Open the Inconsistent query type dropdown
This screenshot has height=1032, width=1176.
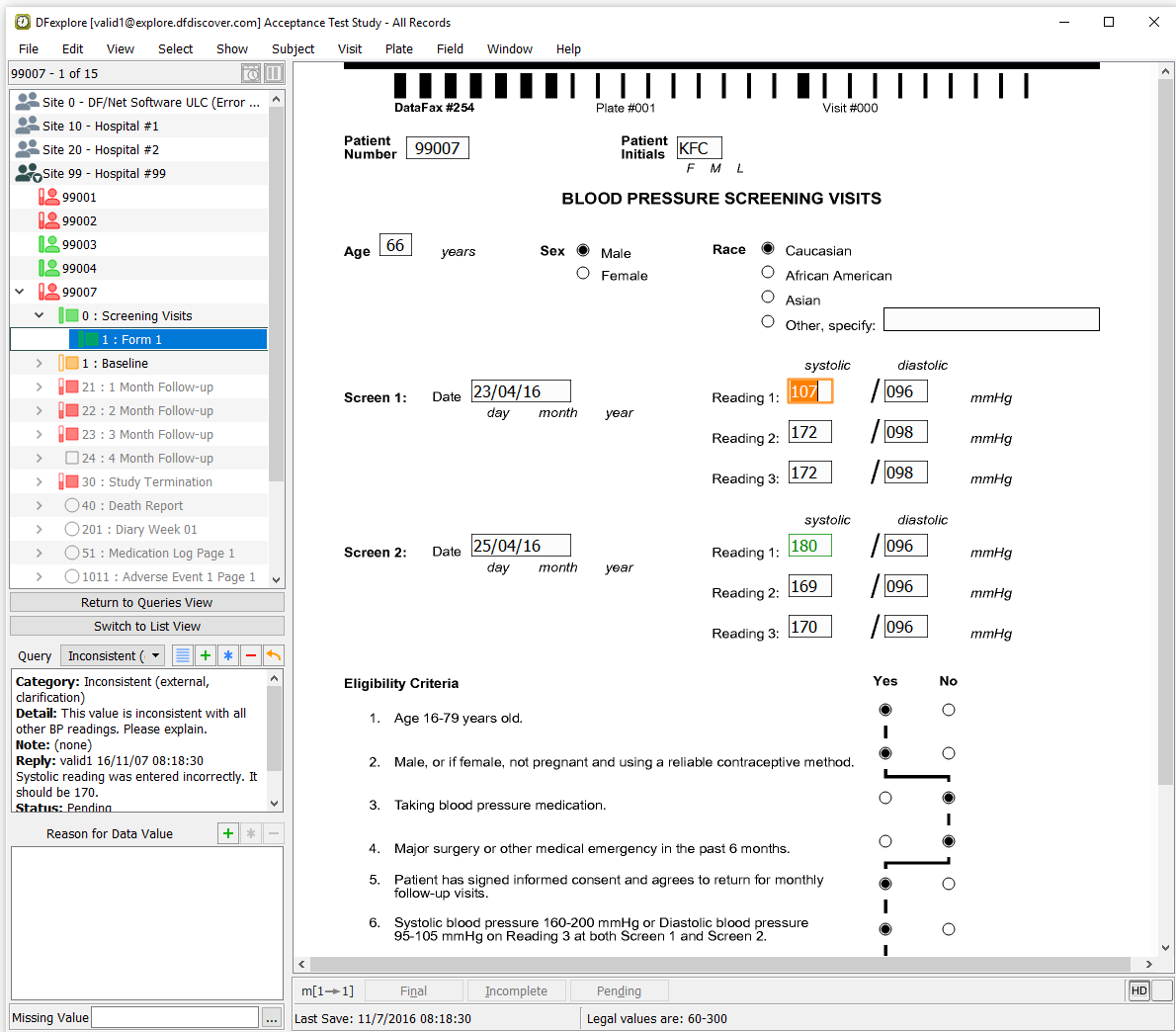pyautogui.click(x=113, y=655)
